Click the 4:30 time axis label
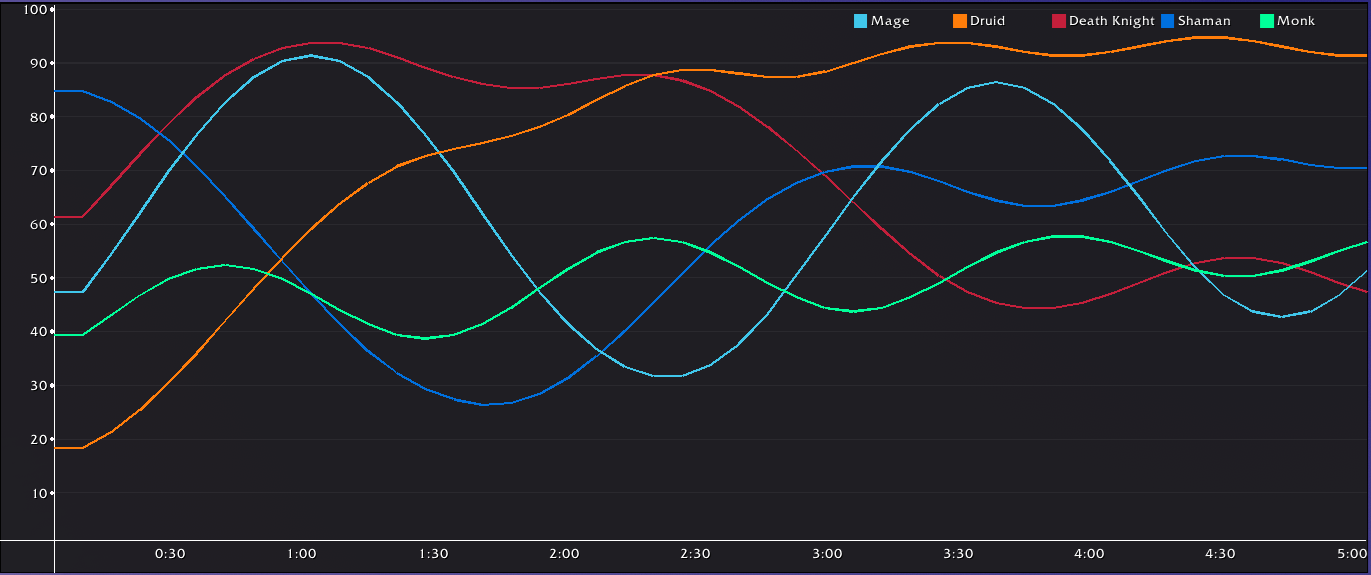This screenshot has width=1371, height=575. 1220,554
